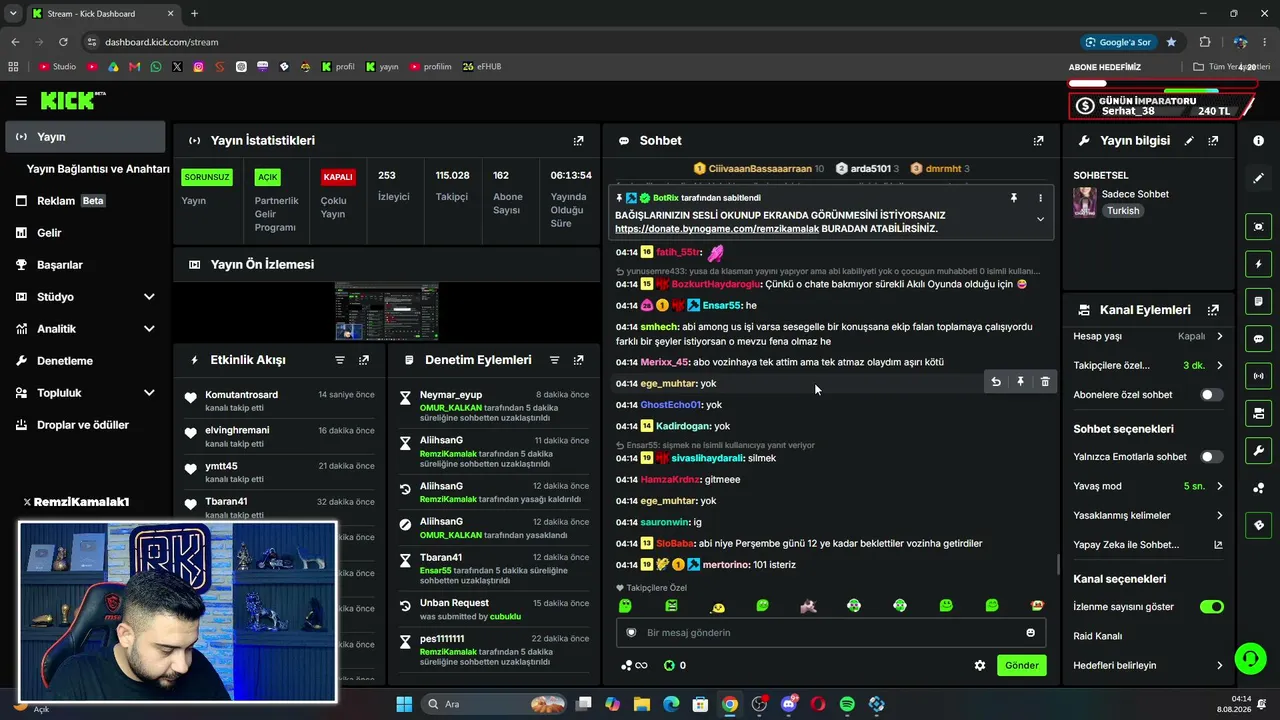Toggle Abonelere özel sohbet switch

[x=1211, y=395]
